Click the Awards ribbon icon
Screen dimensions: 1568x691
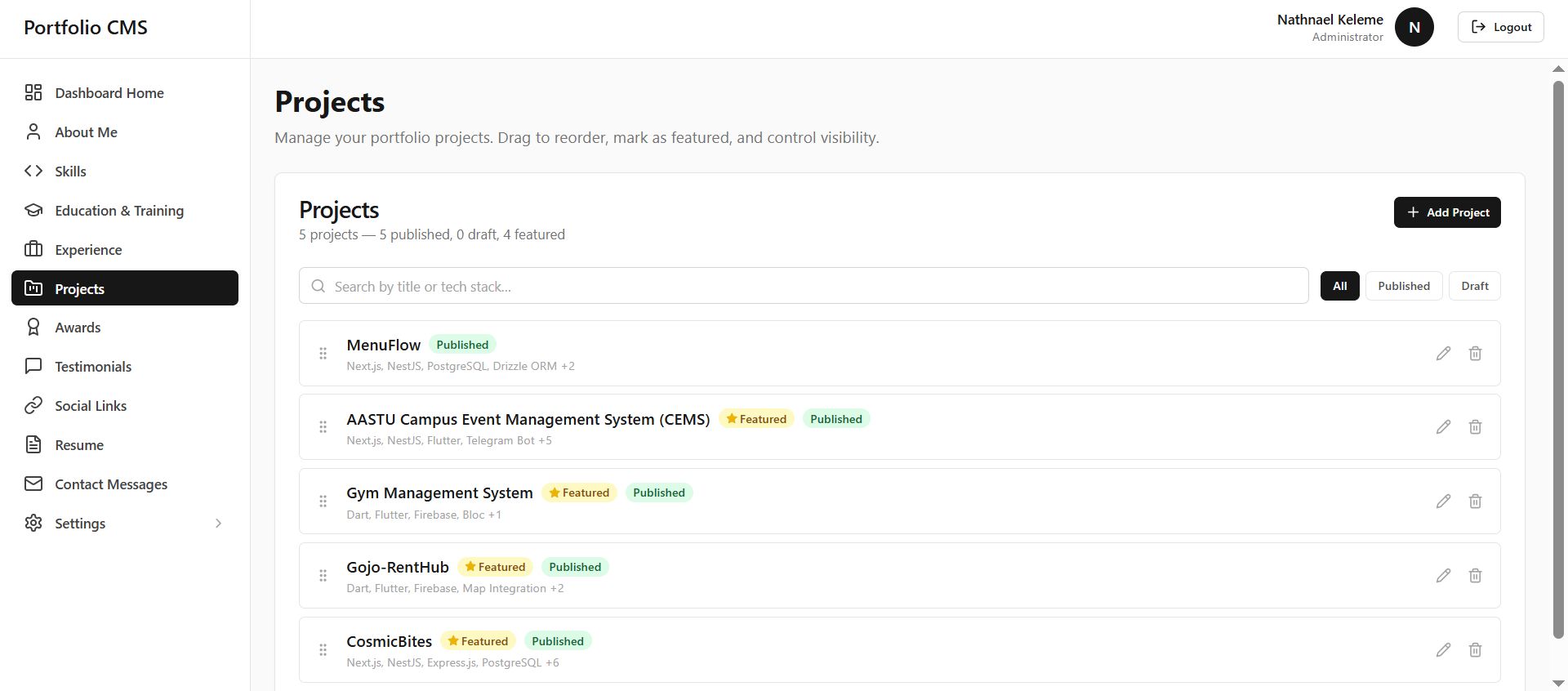(x=33, y=327)
